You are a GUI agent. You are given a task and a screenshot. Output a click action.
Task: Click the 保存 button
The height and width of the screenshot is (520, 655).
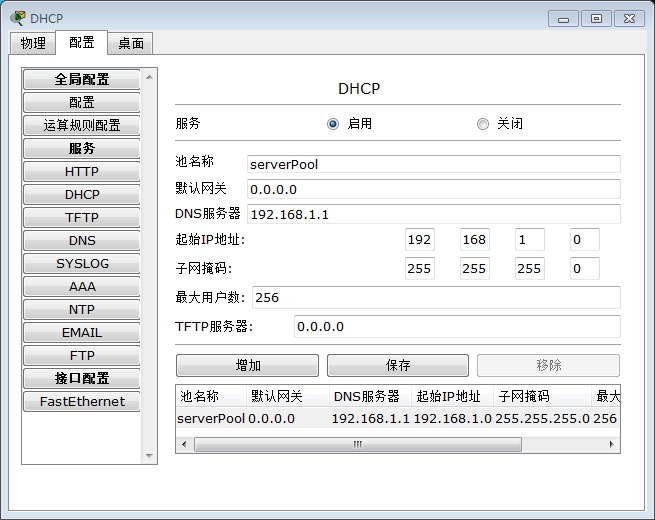[x=398, y=365]
